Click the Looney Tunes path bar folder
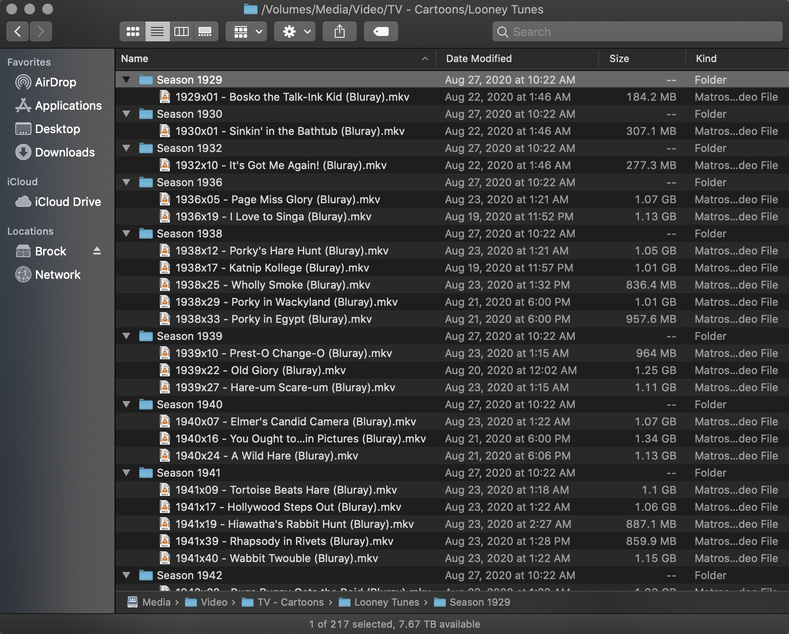The height and width of the screenshot is (634, 789). pos(384,602)
